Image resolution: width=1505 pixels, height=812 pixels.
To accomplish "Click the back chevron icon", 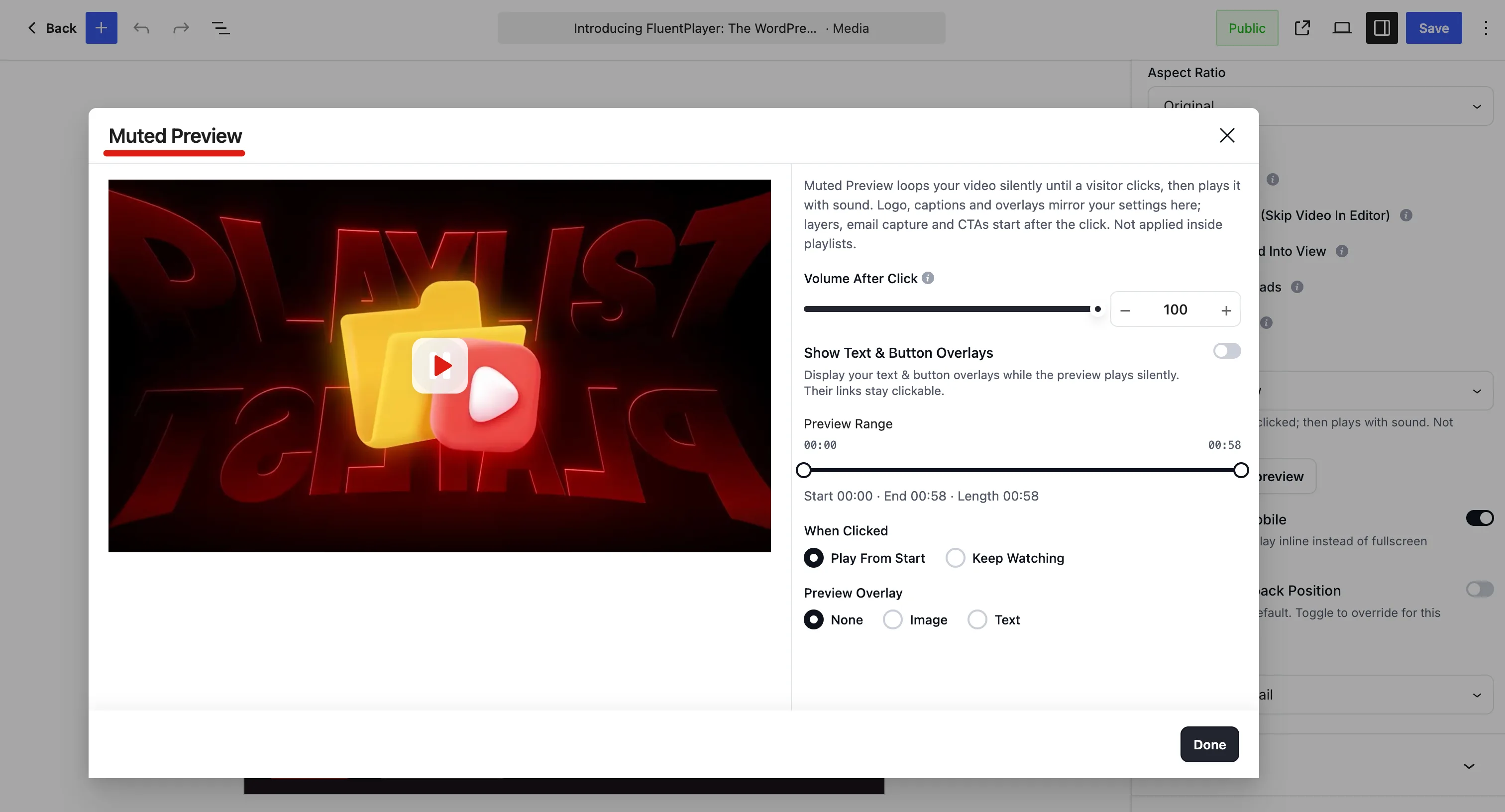I will click(x=32, y=28).
